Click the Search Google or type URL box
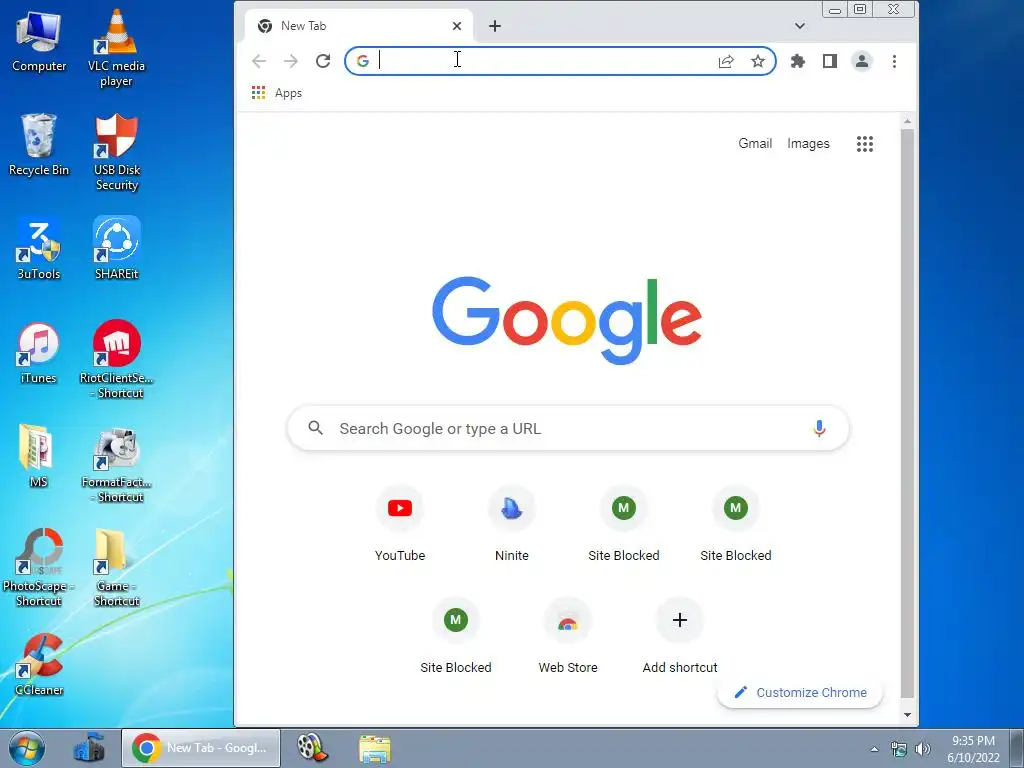This screenshot has height=768, width=1024. (x=568, y=428)
